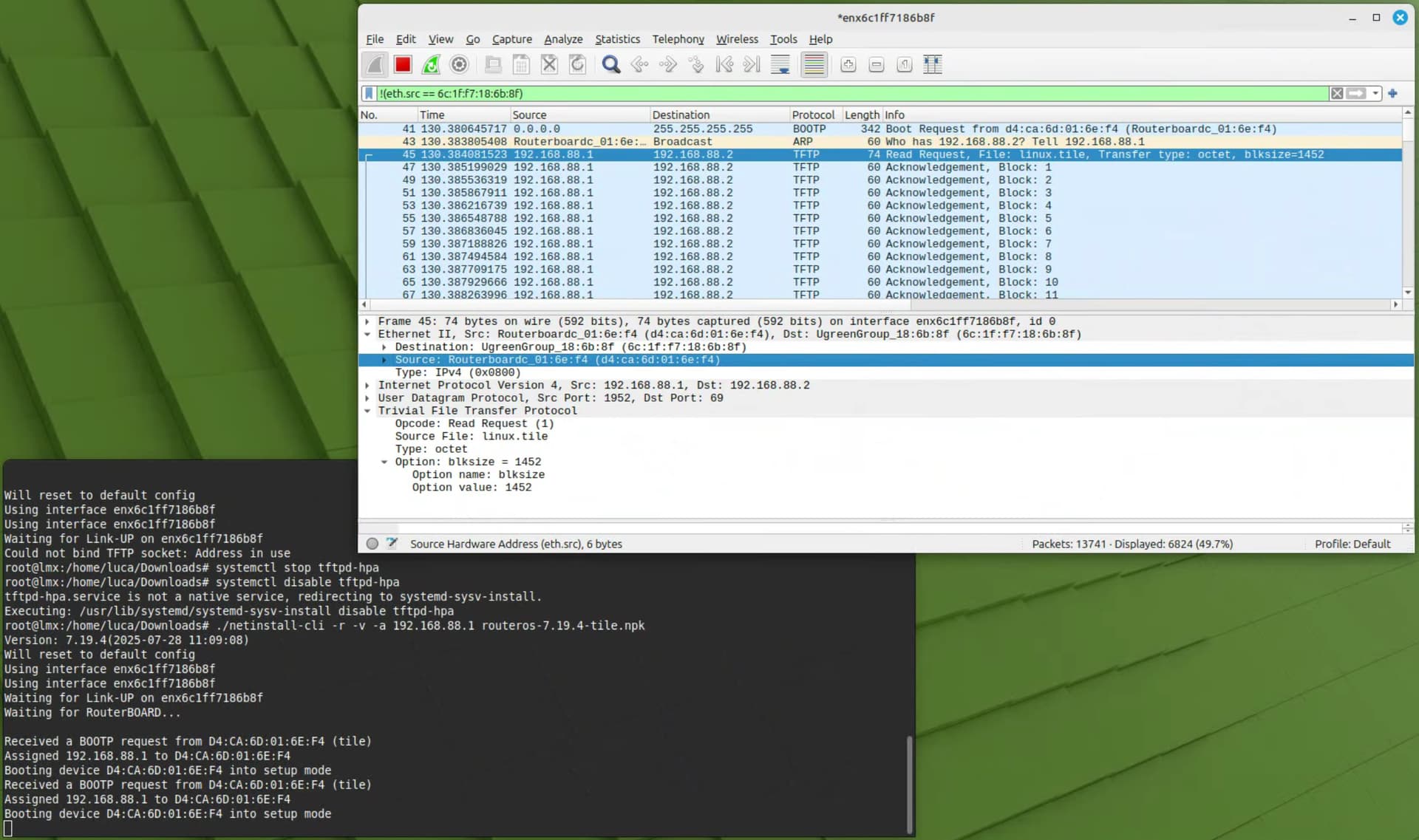Viewport: 1419px width, 840px height.
Task: Open capture options gear icon
Action: (x=459, y=65)
